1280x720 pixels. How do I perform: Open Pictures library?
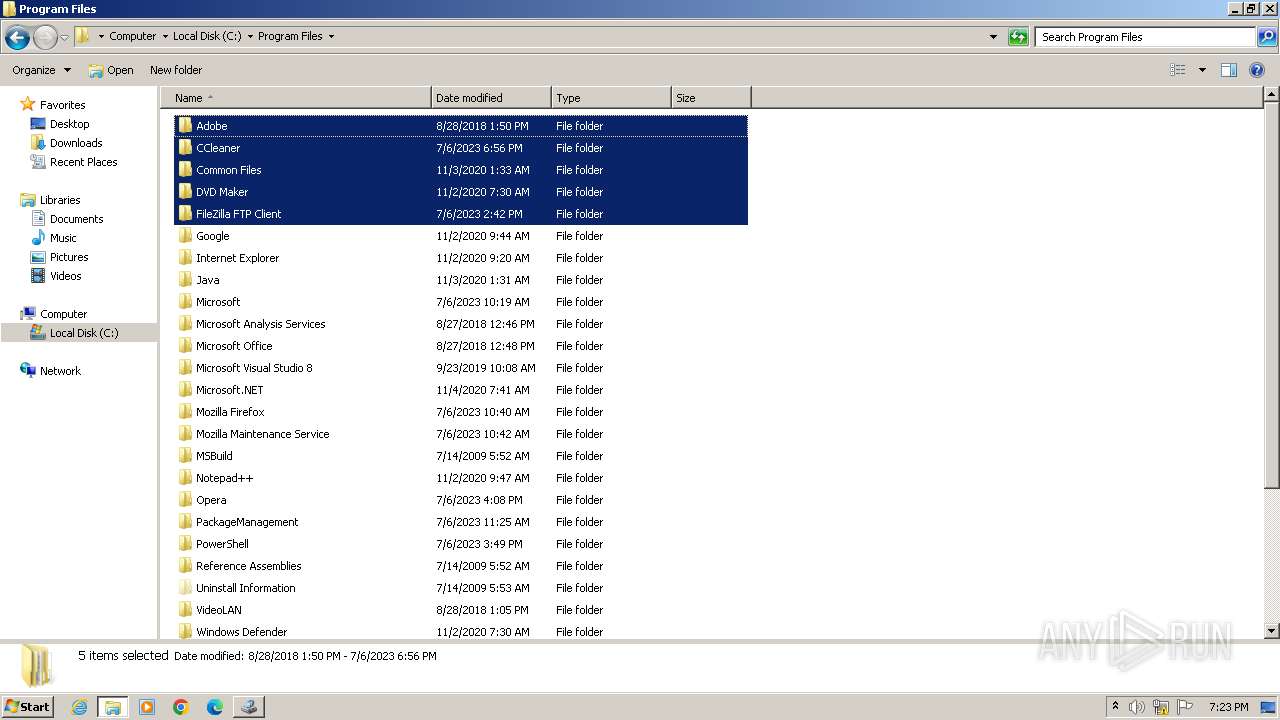tap(69, 257)
